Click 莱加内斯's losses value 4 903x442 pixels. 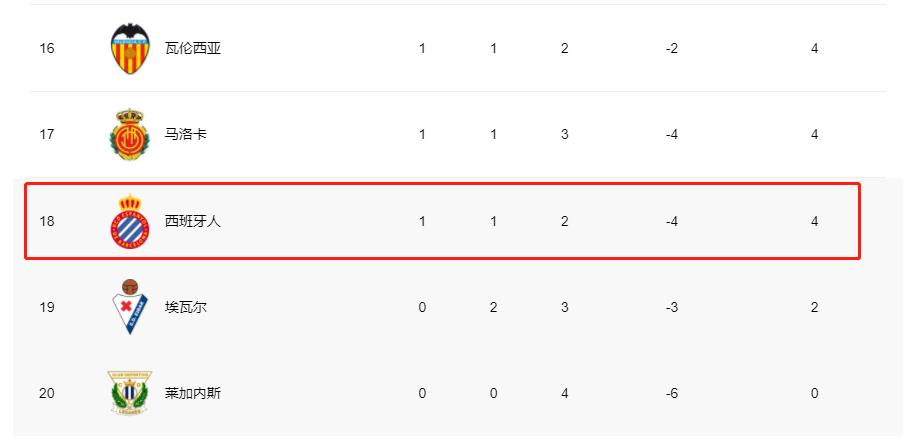pyautogui.click(x=565, y=393)
